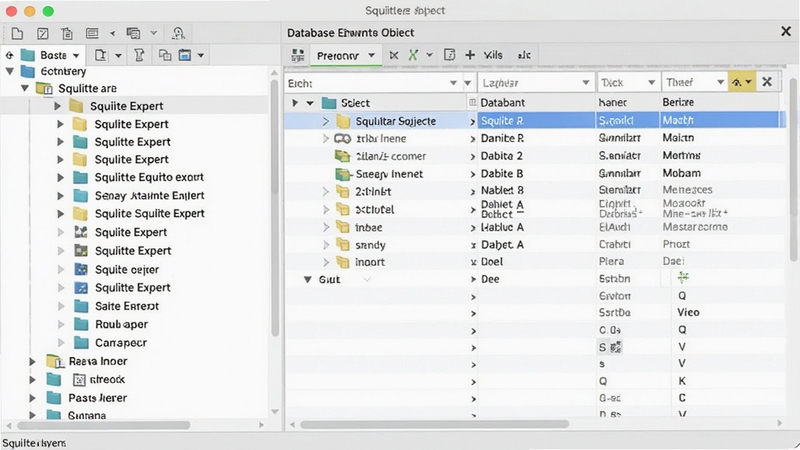Open the Tbaef filter dropdown
The image size is (800, 450).
[x=720, y=82]
